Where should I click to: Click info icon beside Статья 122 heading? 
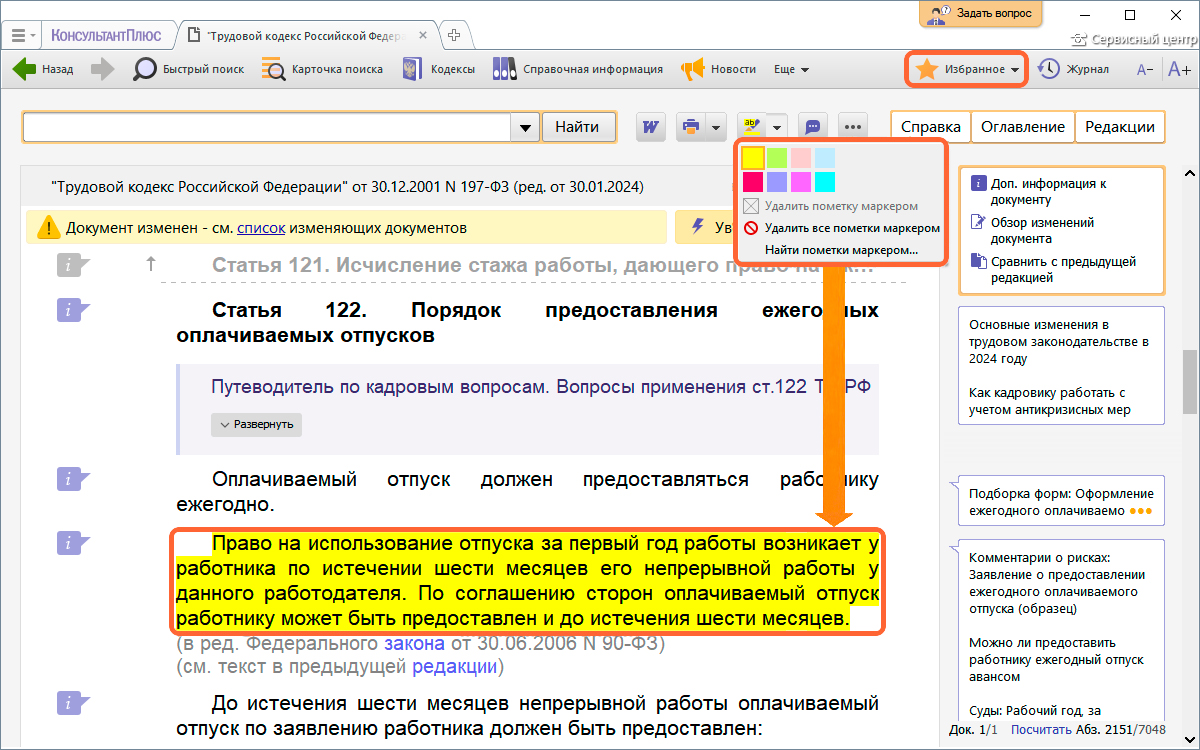(73, 310)
